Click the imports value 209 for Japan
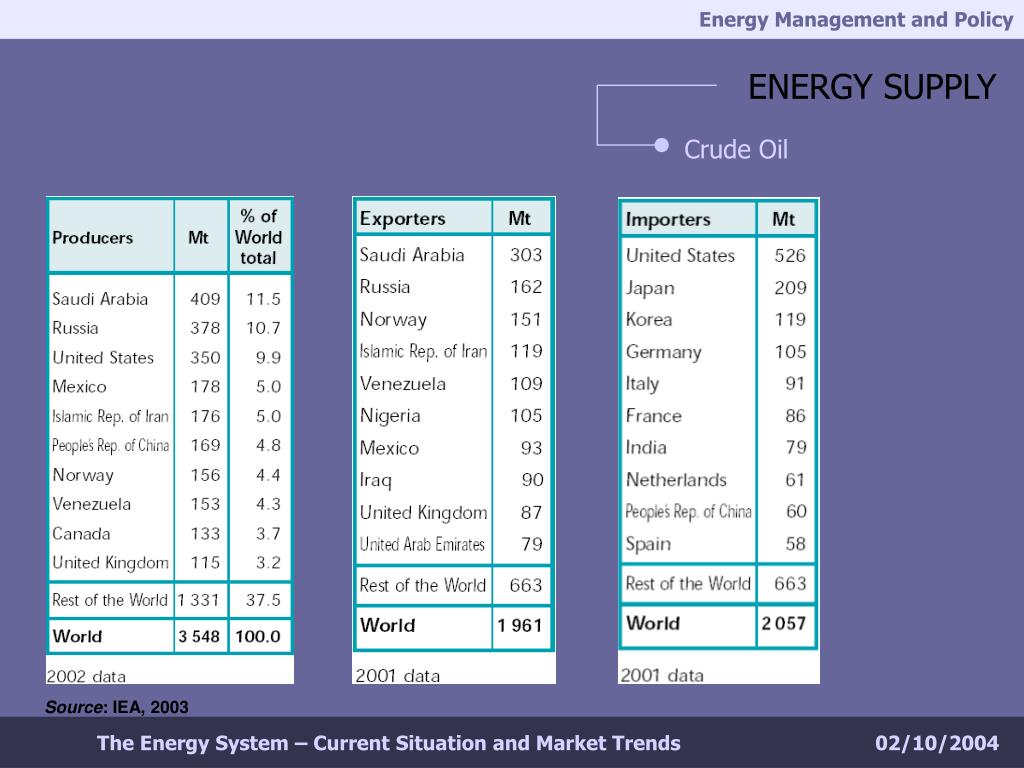Image resolution: width=1024 pixels, height=768 pixels. tap(790, 287)
